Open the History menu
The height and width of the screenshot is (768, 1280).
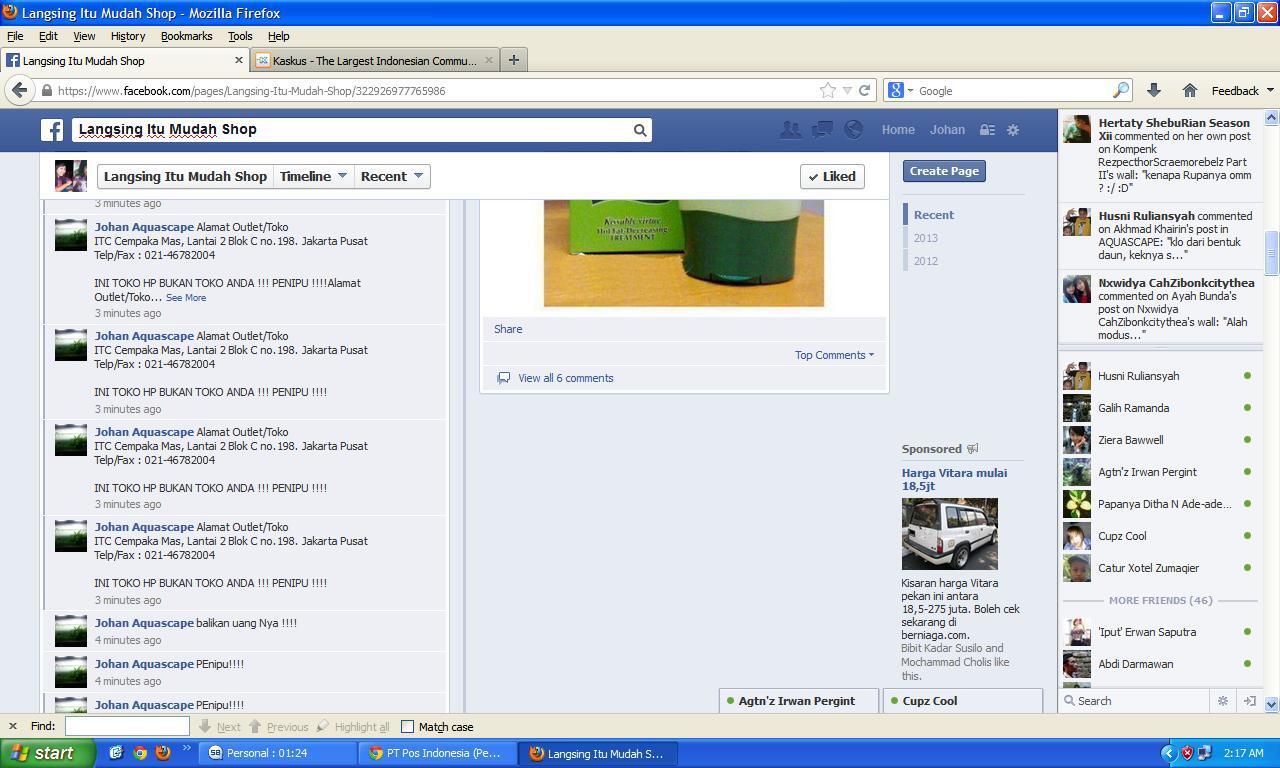128,36
